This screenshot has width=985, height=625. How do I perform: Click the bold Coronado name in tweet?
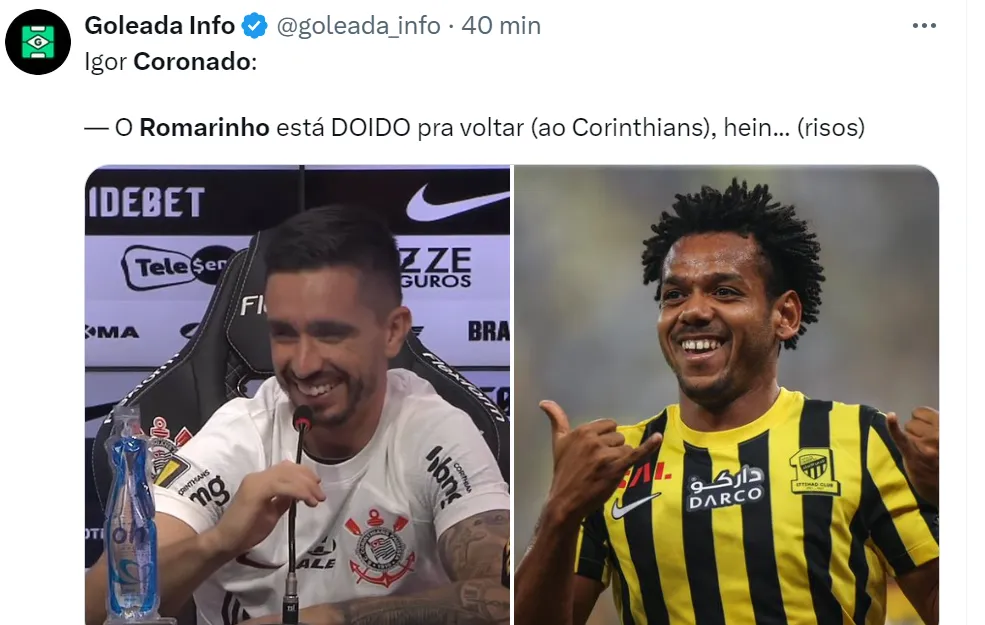[192, 62]
